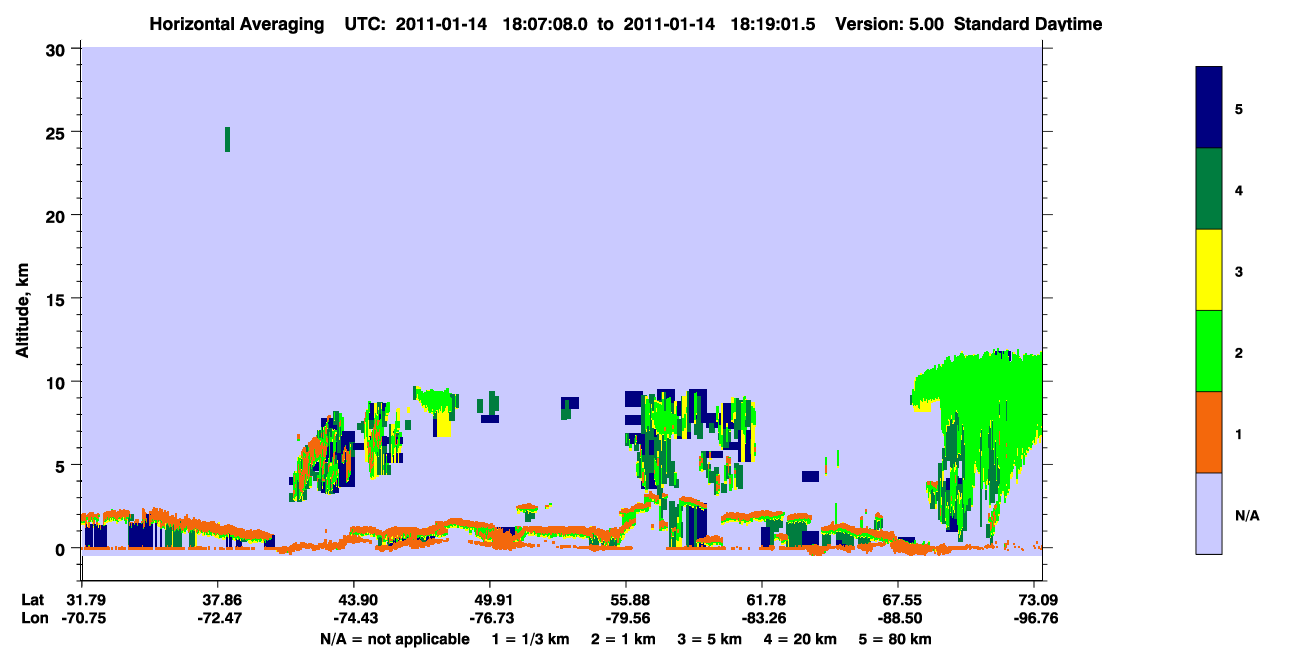Click legend text '2 = 1 km'
Viewport: 1300px width, 667px height.
[x=623, y=639]
